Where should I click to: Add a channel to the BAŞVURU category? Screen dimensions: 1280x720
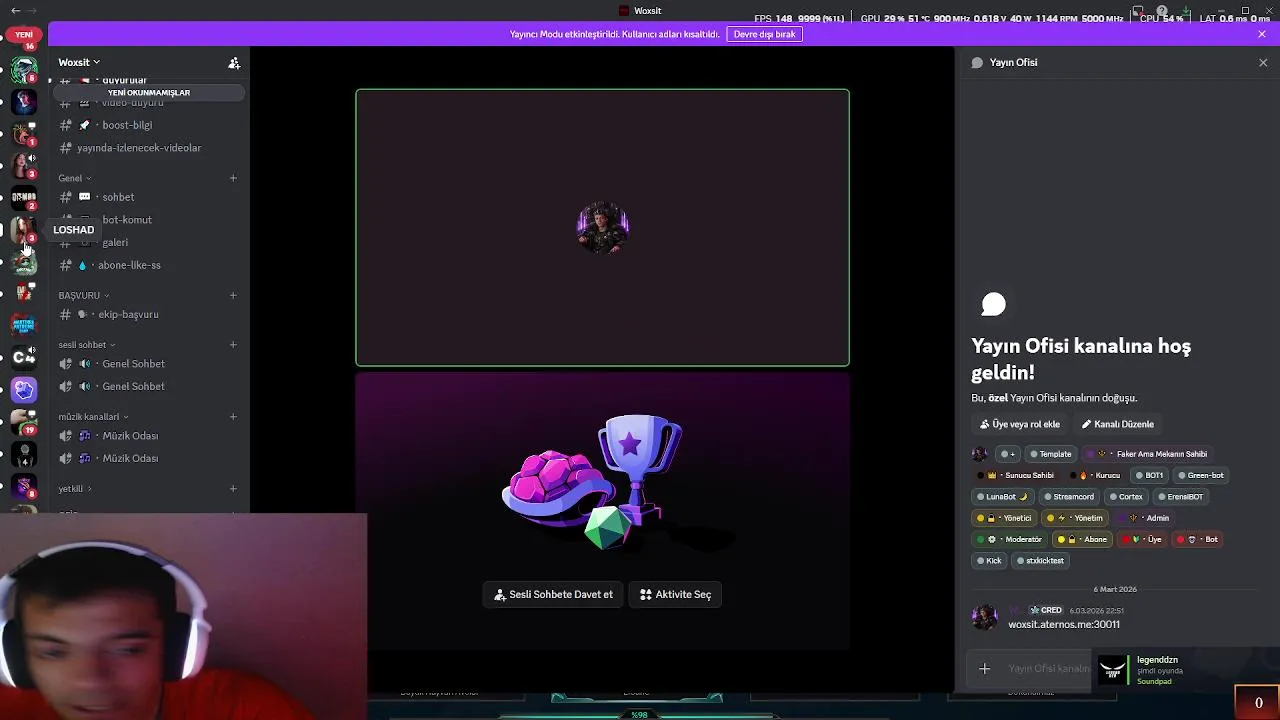(233, 295)
